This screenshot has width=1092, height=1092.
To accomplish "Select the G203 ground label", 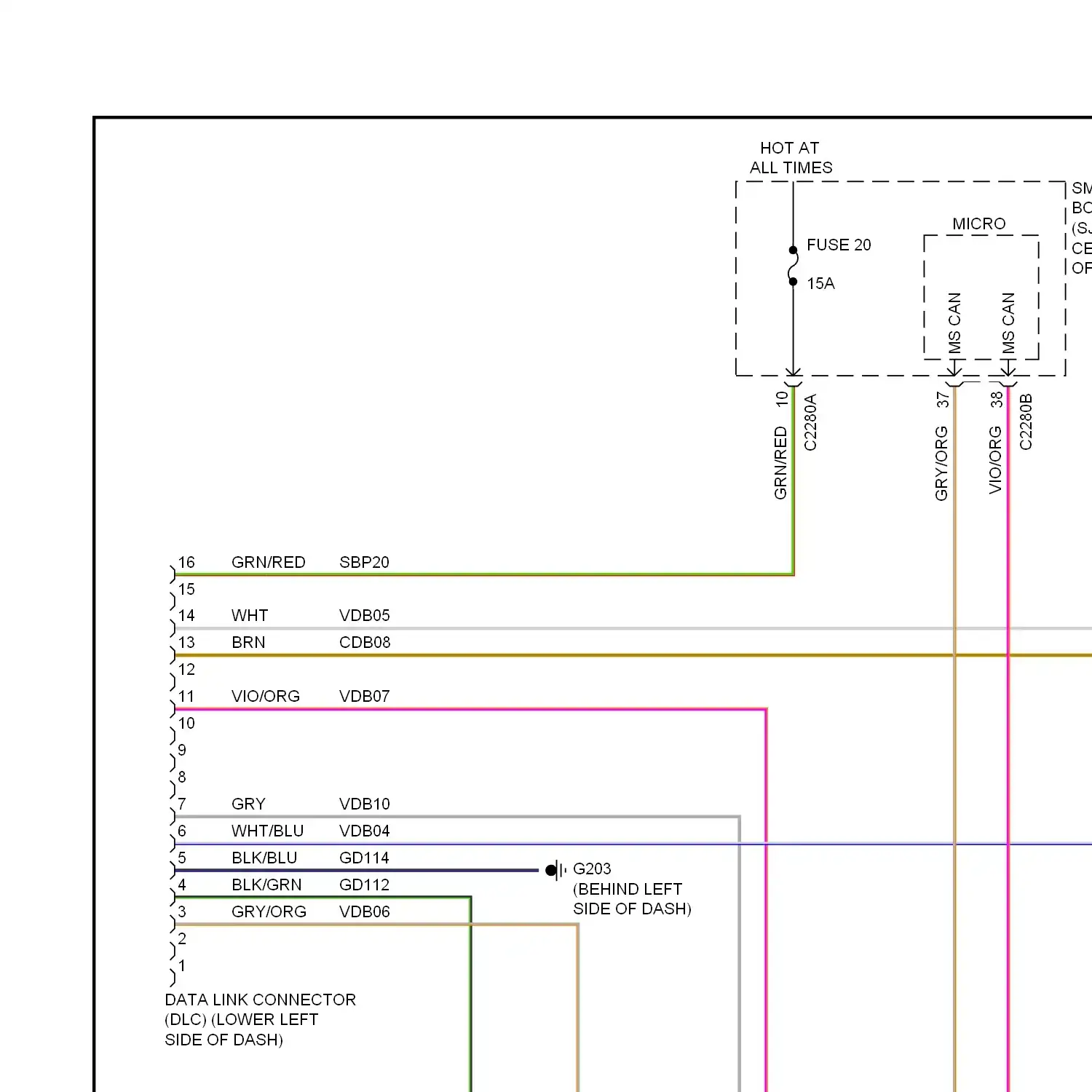I will click(x=592, y=869).
